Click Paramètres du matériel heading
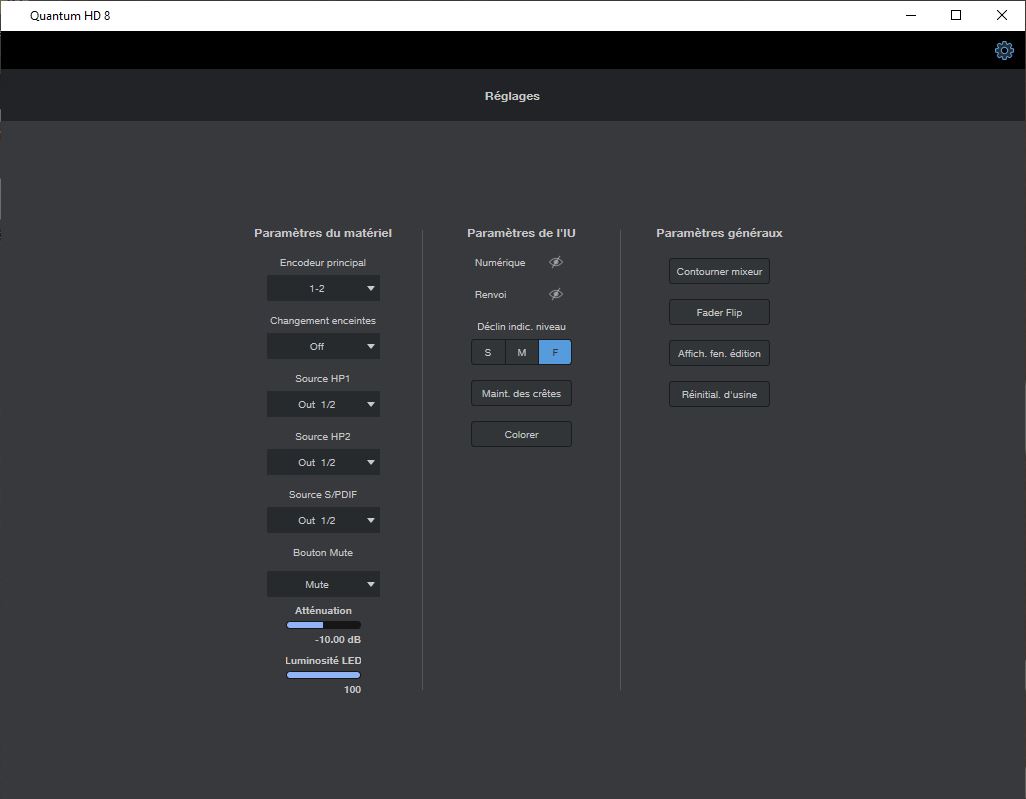 coord(323,233)
